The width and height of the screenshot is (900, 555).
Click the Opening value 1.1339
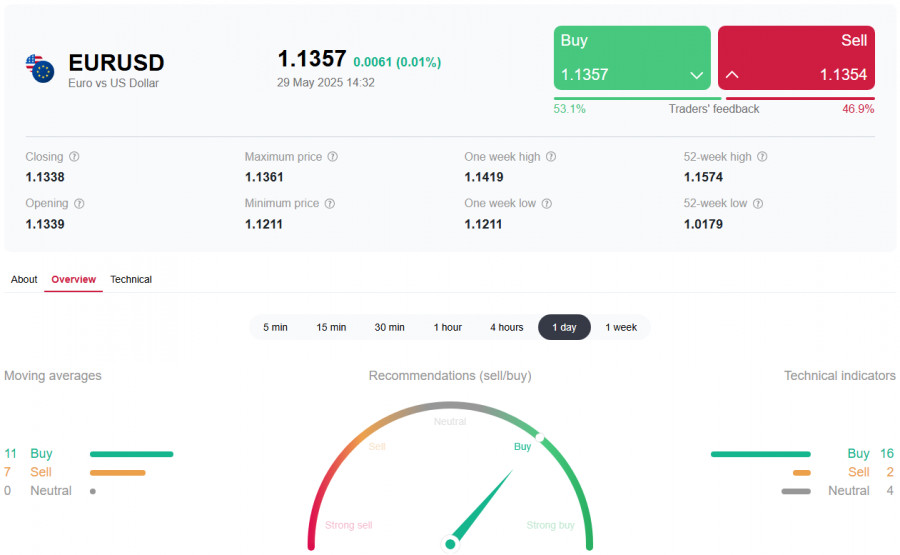click(45, 224)
